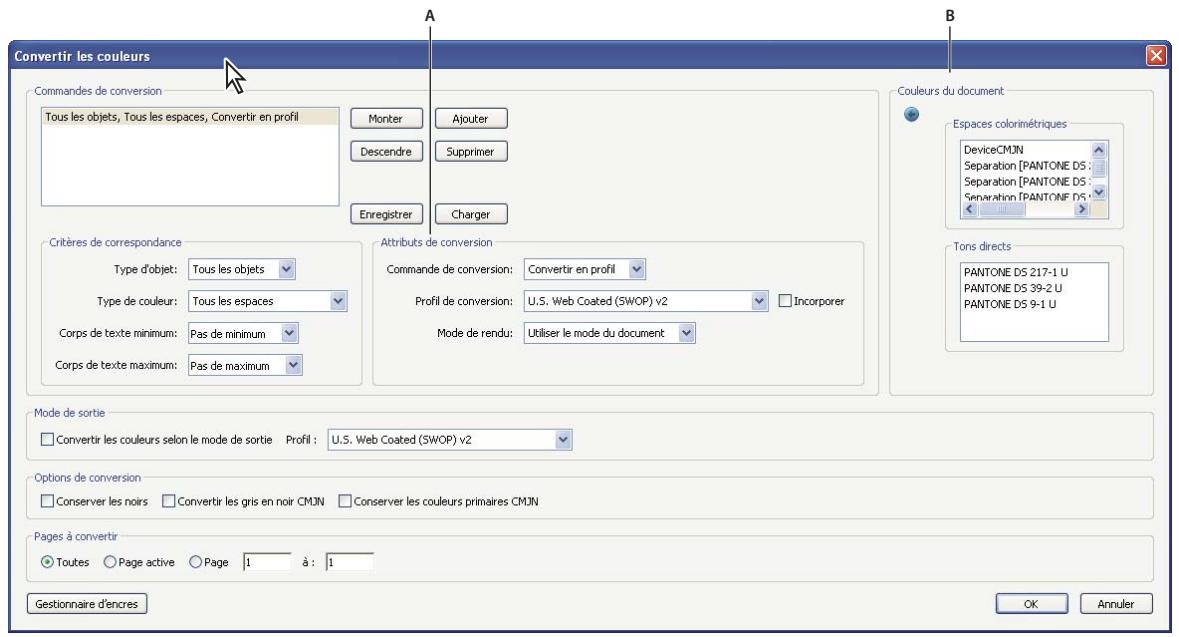The height and width of the screenshot is (637, 1179).
Task: Close the Convertir les couleurs dialog
Action: point(1155,56)
